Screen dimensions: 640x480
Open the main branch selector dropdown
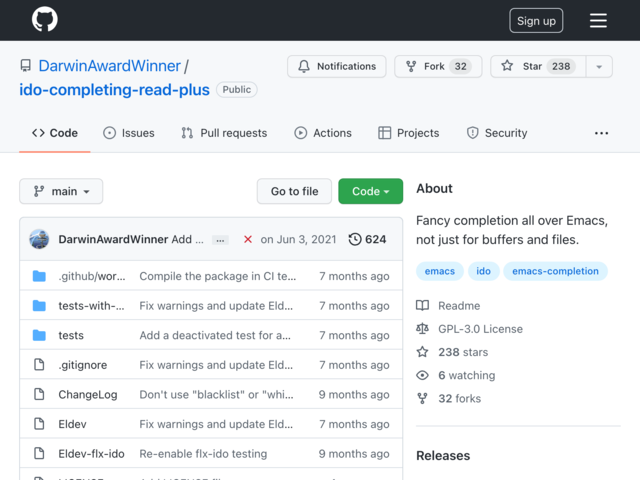61,191
